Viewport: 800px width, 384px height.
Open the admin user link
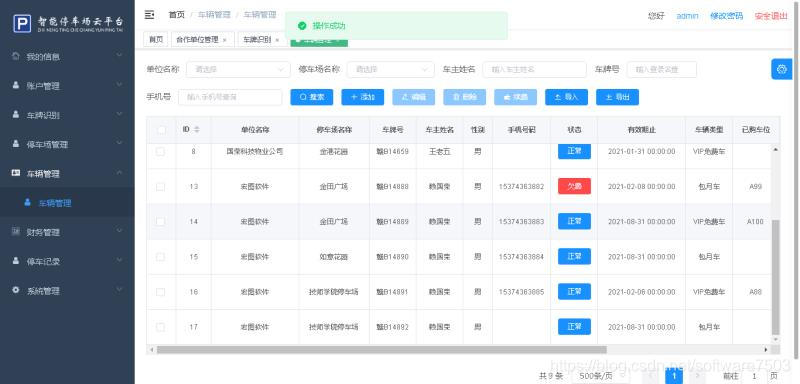[687, 16]
